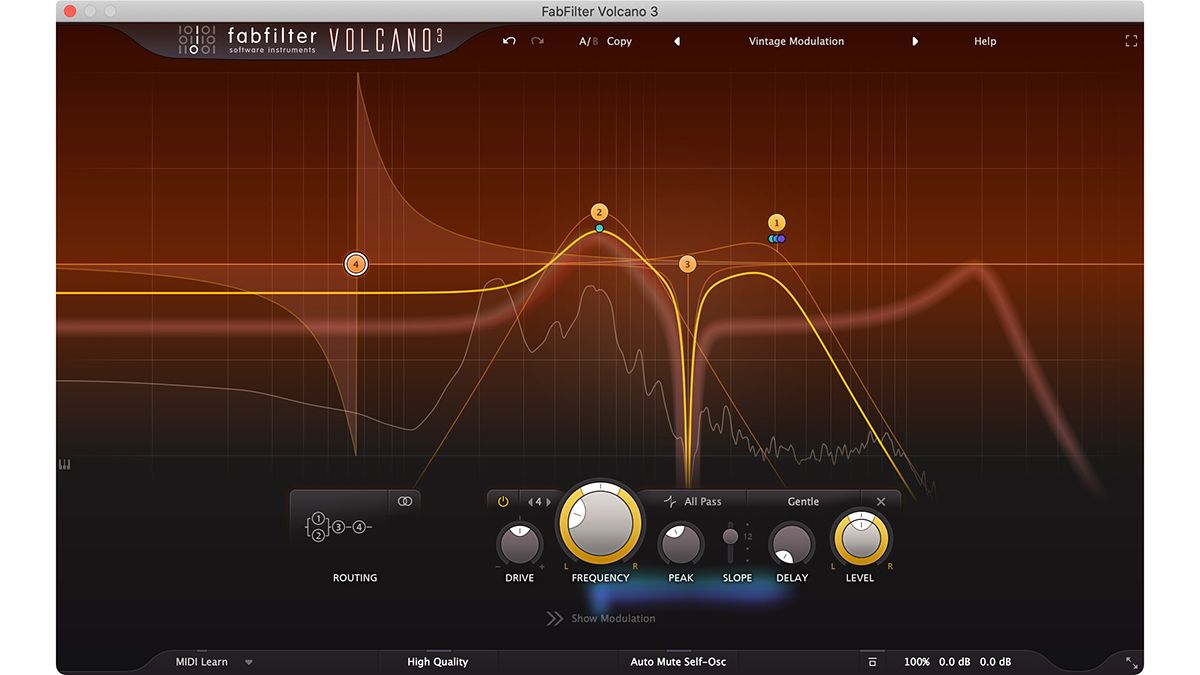1200x675 pixels.
Task: Switch to next preset arrow
Action: pos(915,42)
